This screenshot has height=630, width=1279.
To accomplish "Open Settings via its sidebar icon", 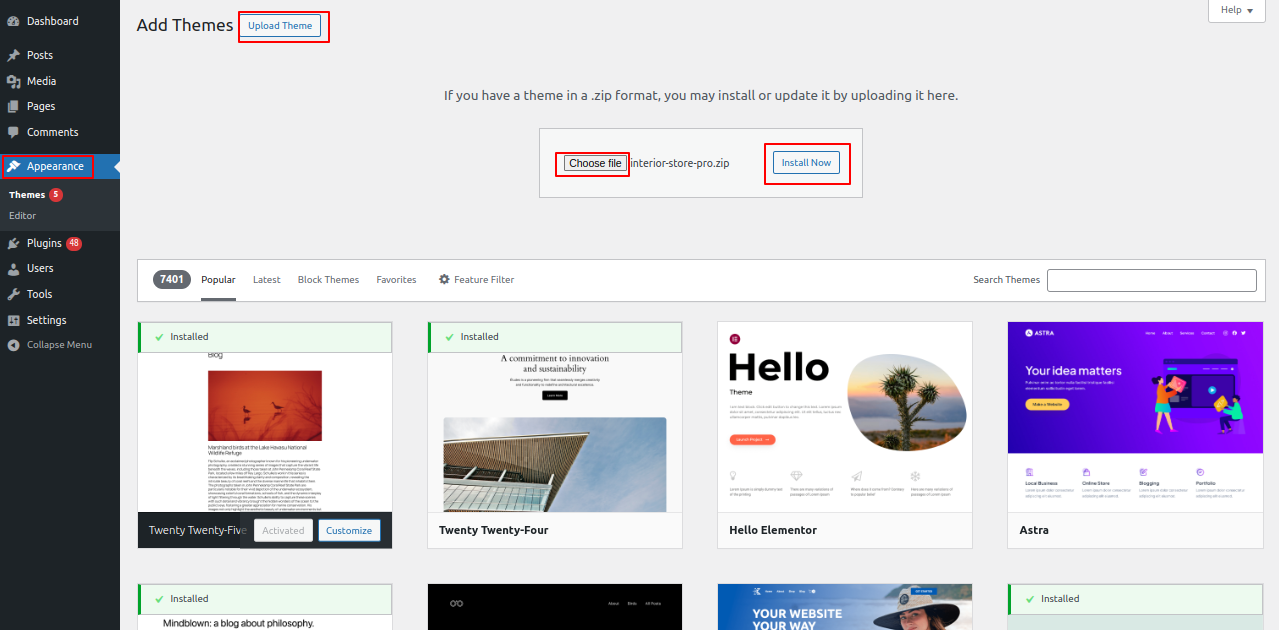I will click(x=13, y=320).
